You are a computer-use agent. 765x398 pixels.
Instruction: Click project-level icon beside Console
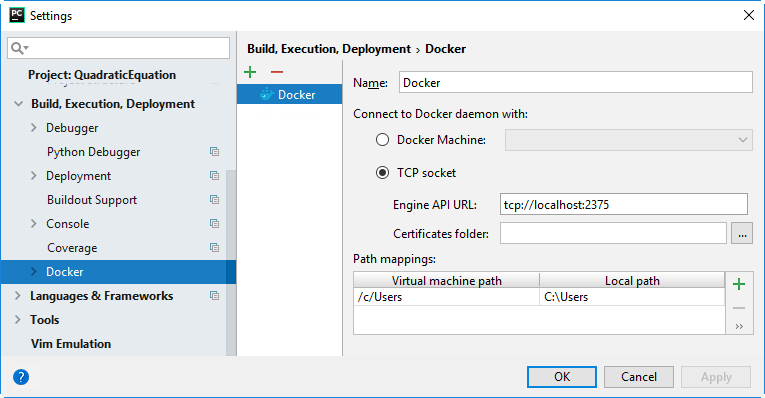[x=214, y=223]
